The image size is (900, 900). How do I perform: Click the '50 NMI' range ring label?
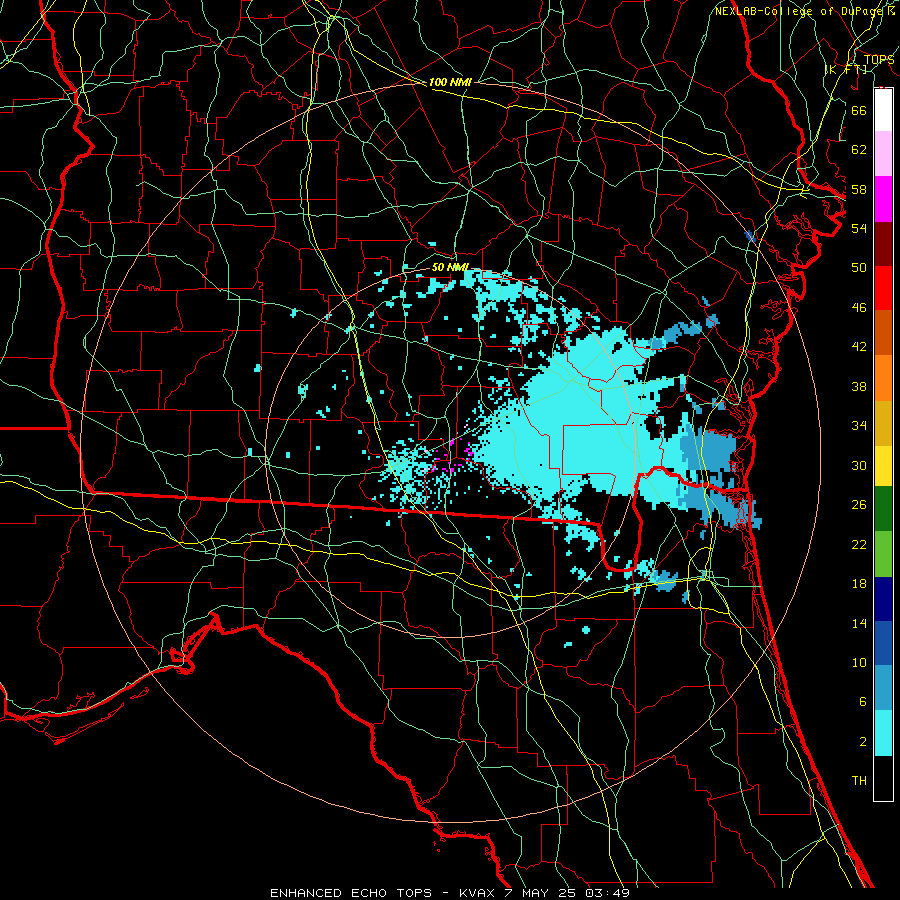point(449,267)
